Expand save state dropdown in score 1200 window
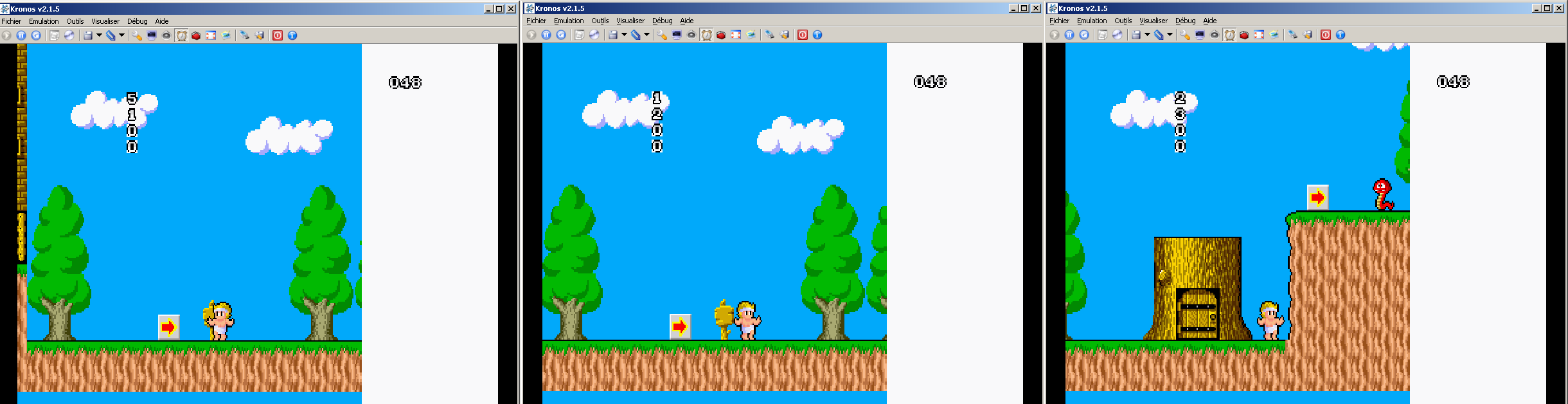The width and height of the screenshot is (1568, 404). (x=624, y=35)
